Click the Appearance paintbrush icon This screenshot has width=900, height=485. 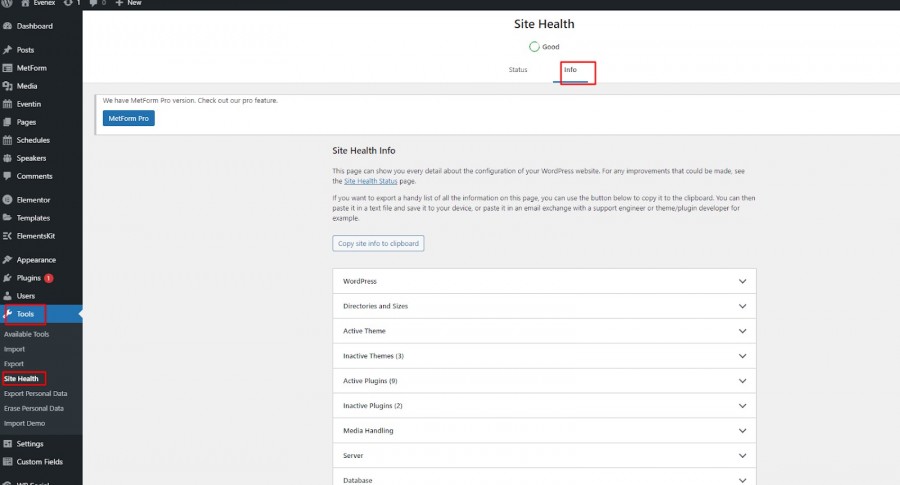coord(7,260)
